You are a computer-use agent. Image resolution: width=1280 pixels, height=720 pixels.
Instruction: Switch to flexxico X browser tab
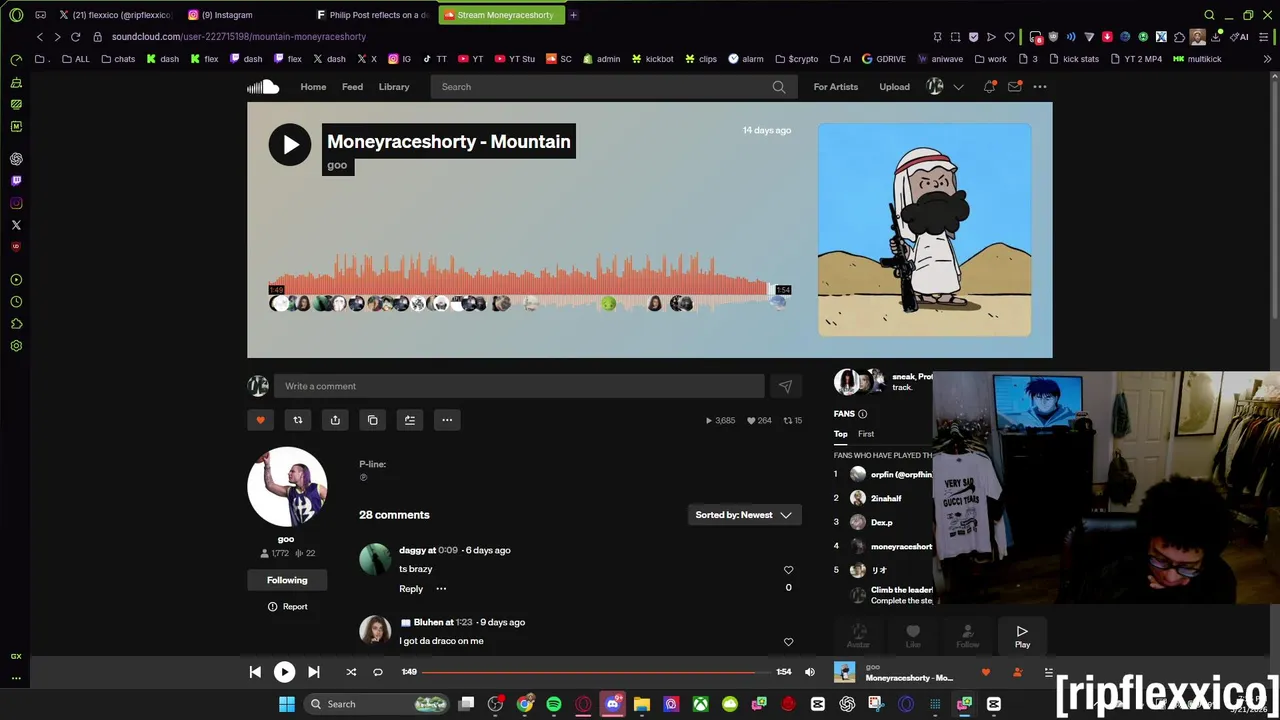(x=115, y=15)
